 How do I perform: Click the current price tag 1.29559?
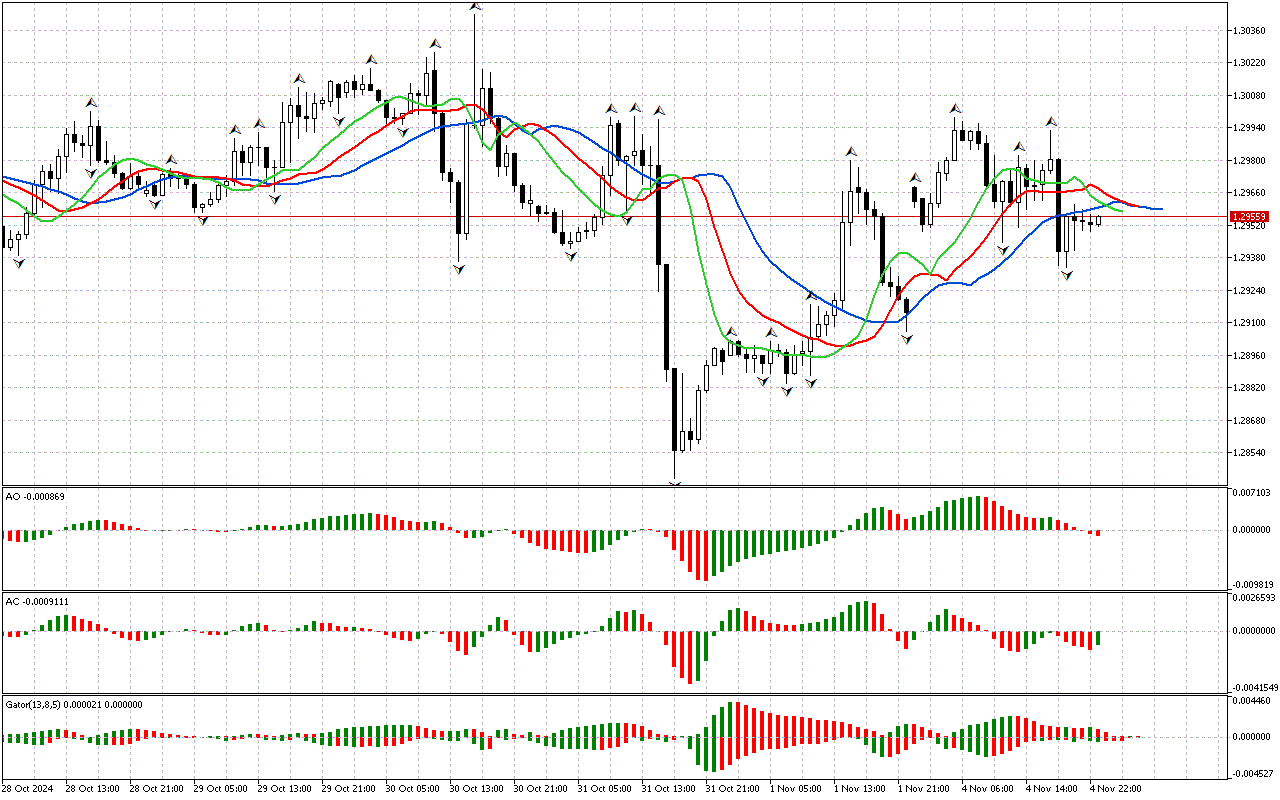click(x=1251, y=216)
